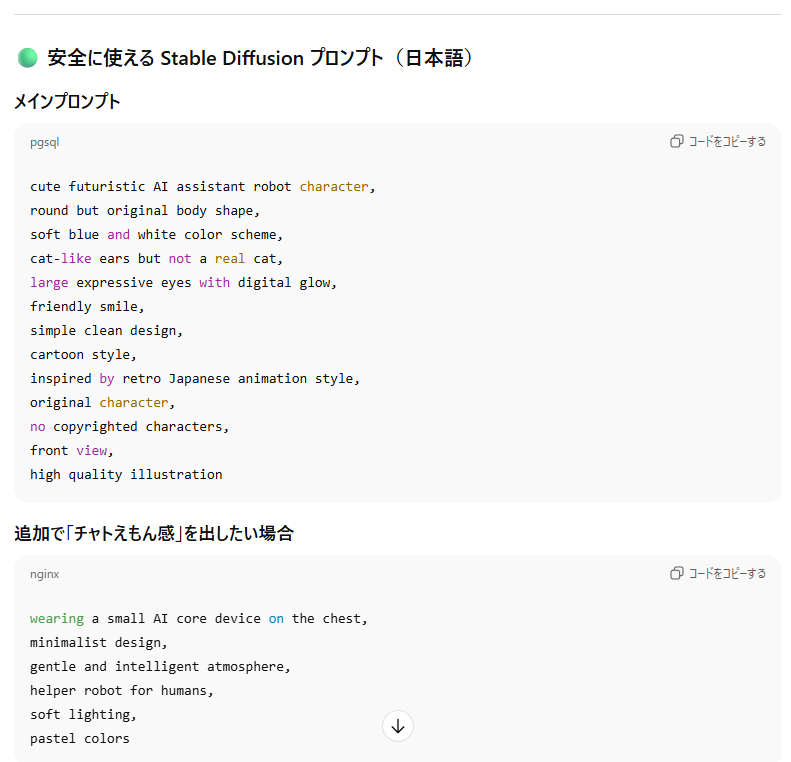Click the nginx language label
The height and width of the screenshot is (762, 791).
pos(45,574)
